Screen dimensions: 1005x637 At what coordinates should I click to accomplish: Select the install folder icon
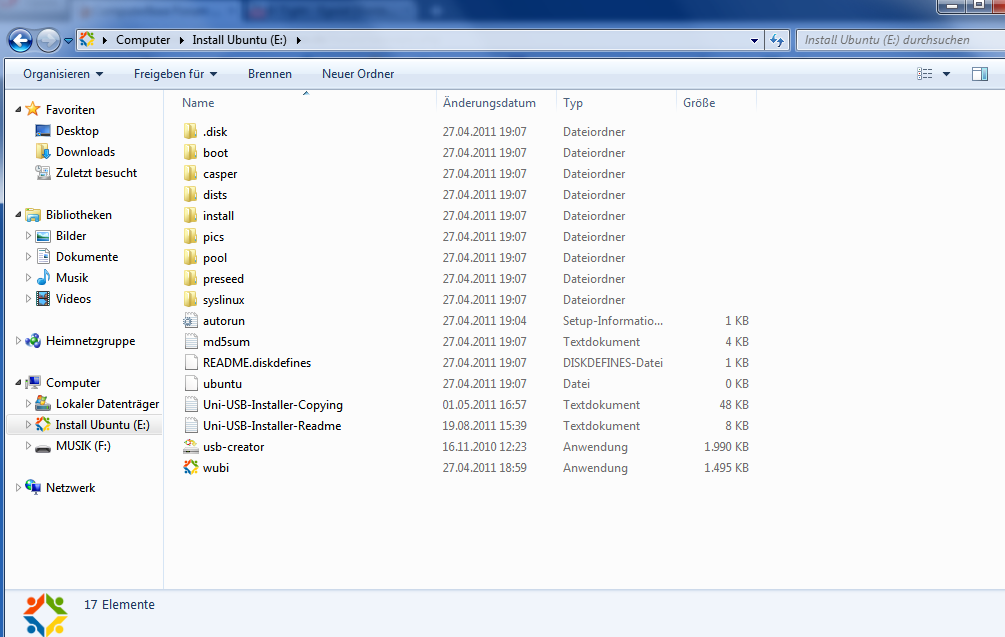(x=190, y=216)
